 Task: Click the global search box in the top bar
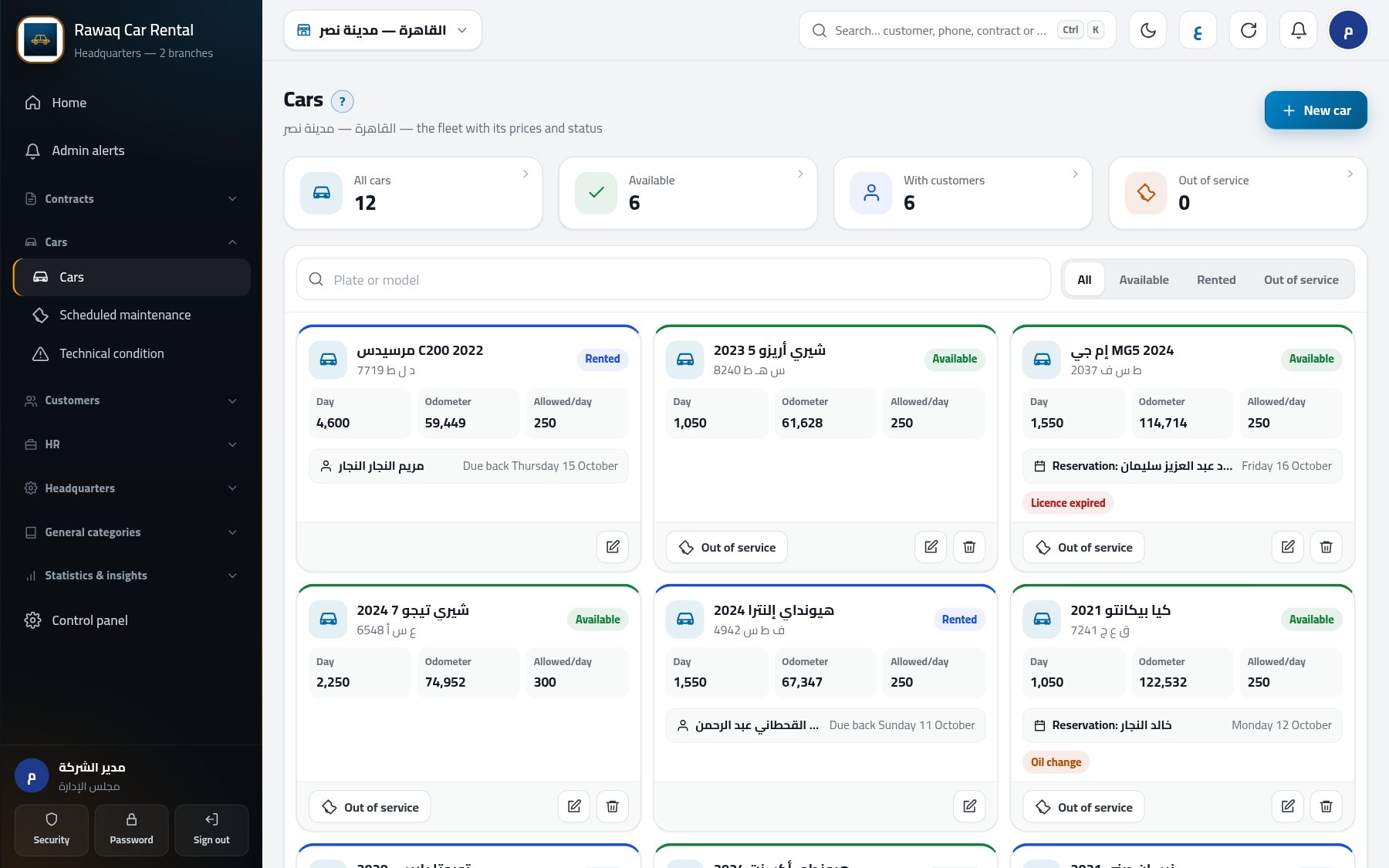pos(958,30)
